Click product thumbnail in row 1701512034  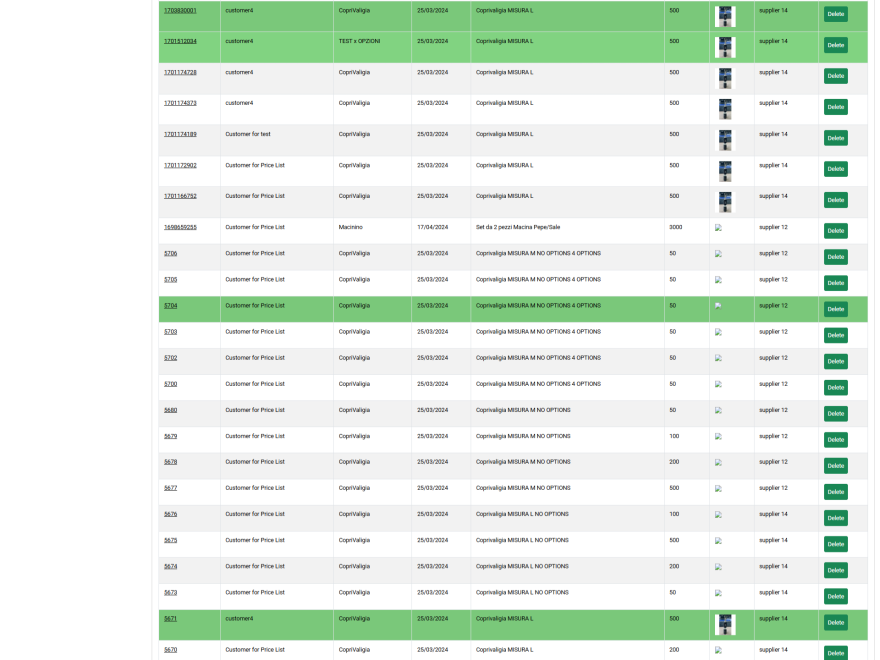coord(725,47)
